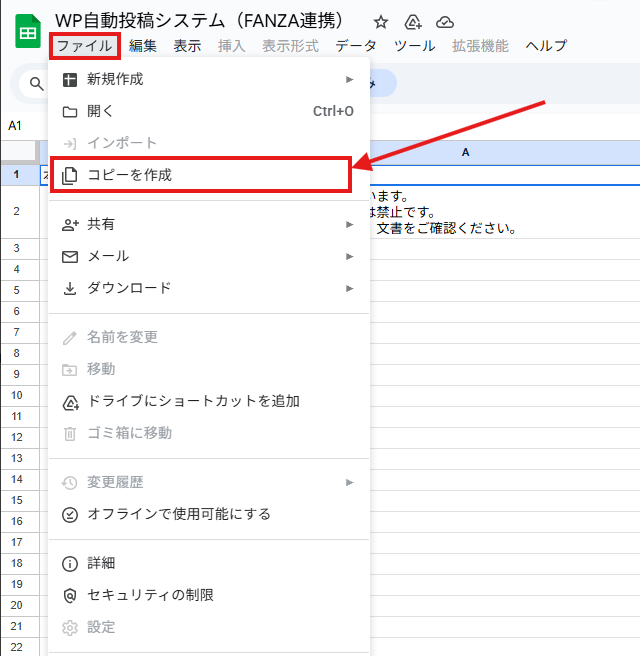Viewport: 640px width, 656px height.
Task: Click the security shield icon
Action: pos(70,595)
